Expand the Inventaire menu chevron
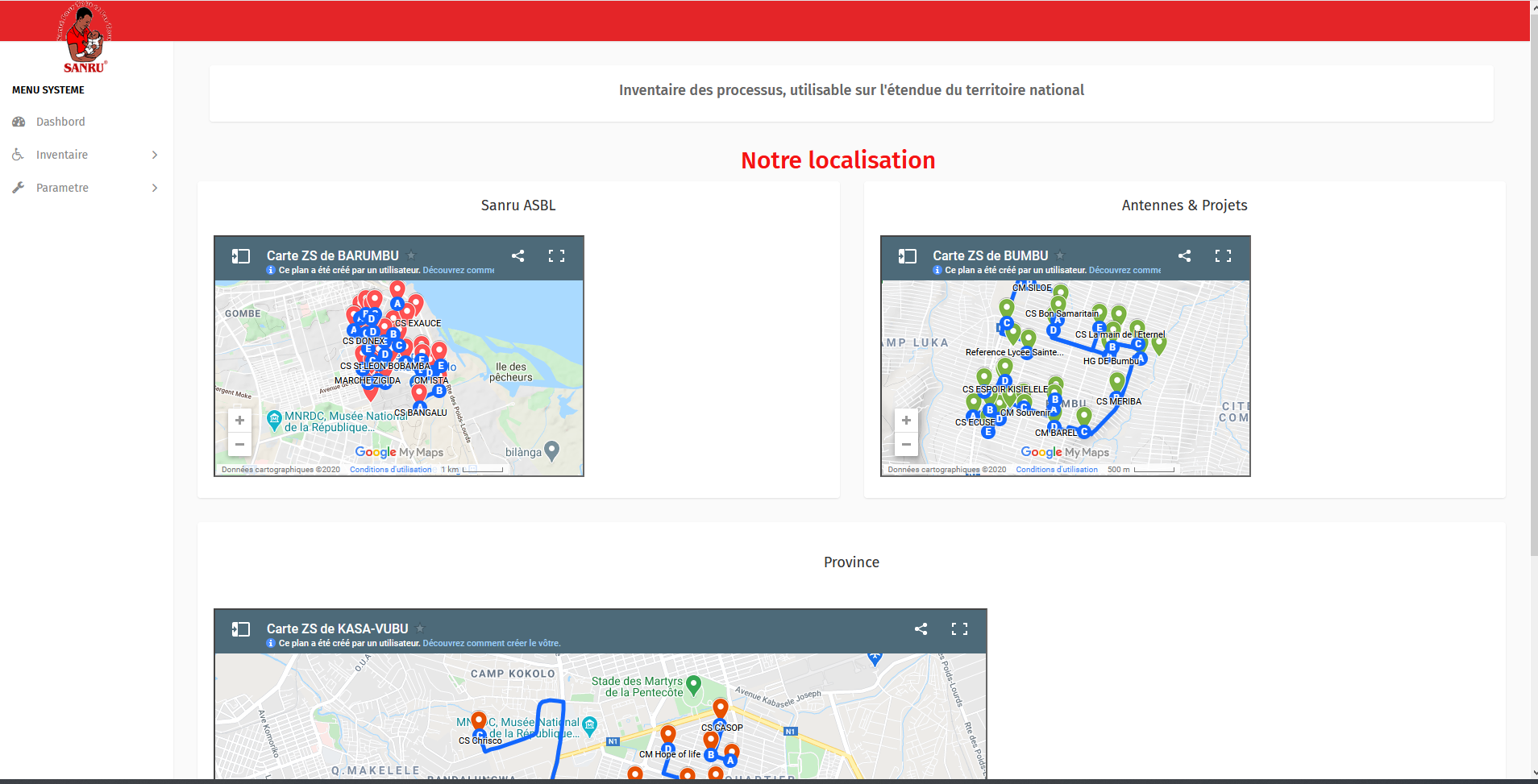1538x784 pixels. (155, 155)
